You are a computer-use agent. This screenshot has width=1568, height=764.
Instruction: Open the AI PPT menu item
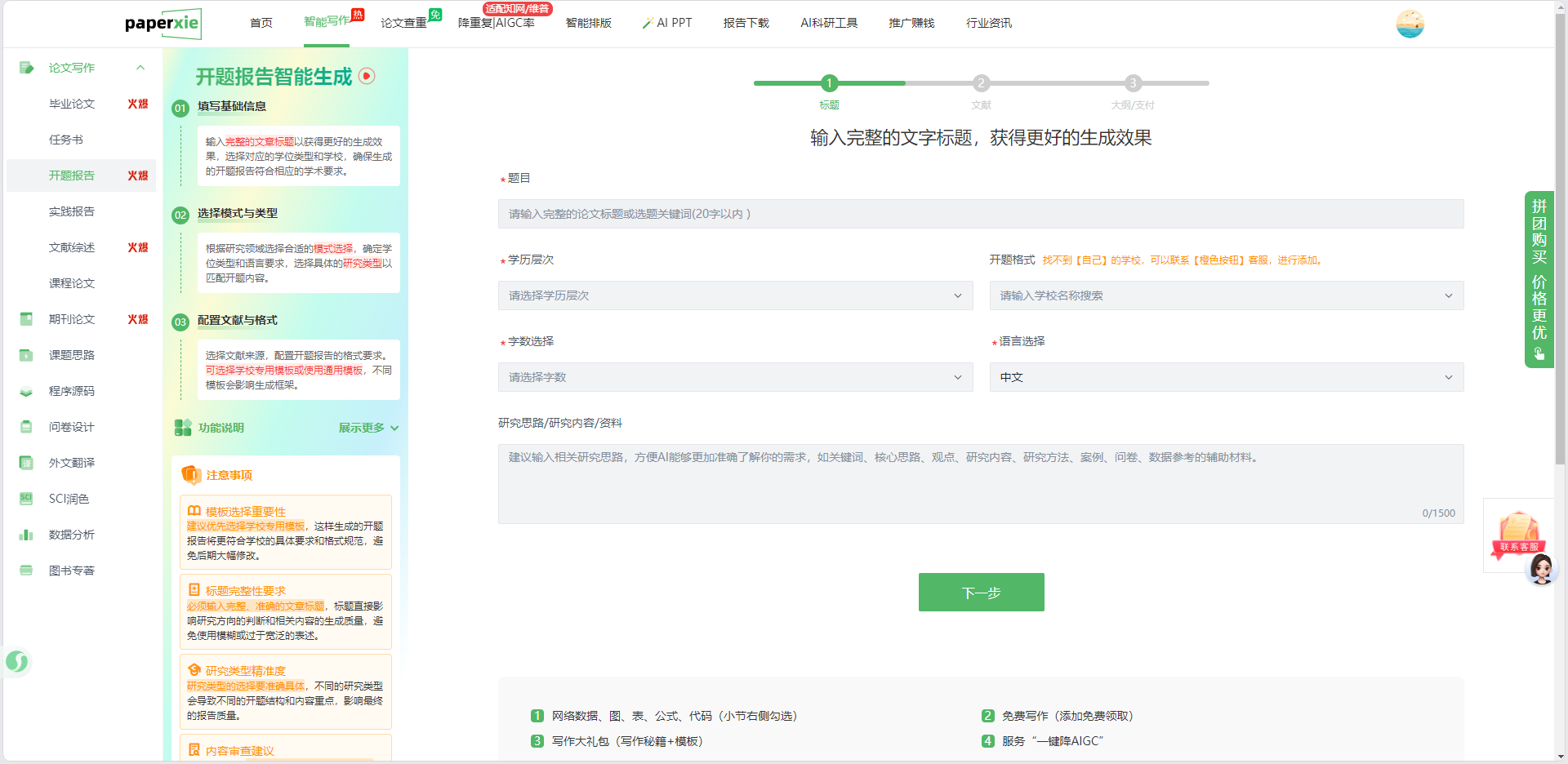tap(667, 23)
